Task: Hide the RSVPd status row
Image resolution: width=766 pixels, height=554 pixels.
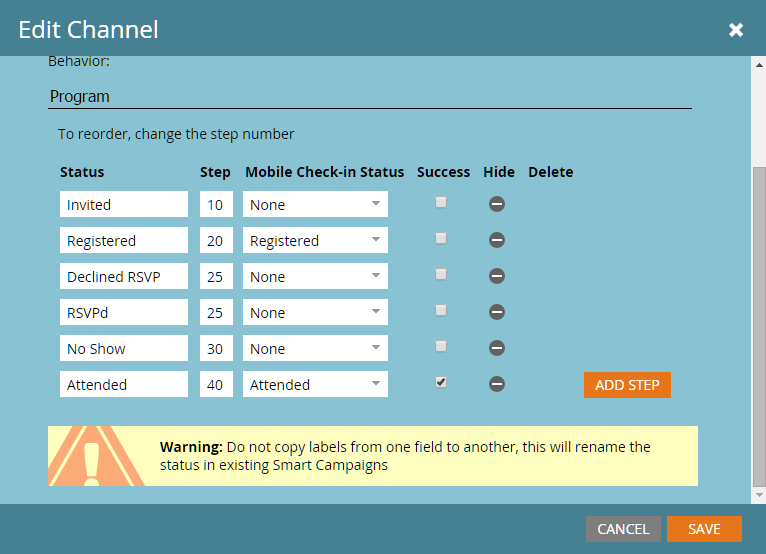Action: pos(496,312)
